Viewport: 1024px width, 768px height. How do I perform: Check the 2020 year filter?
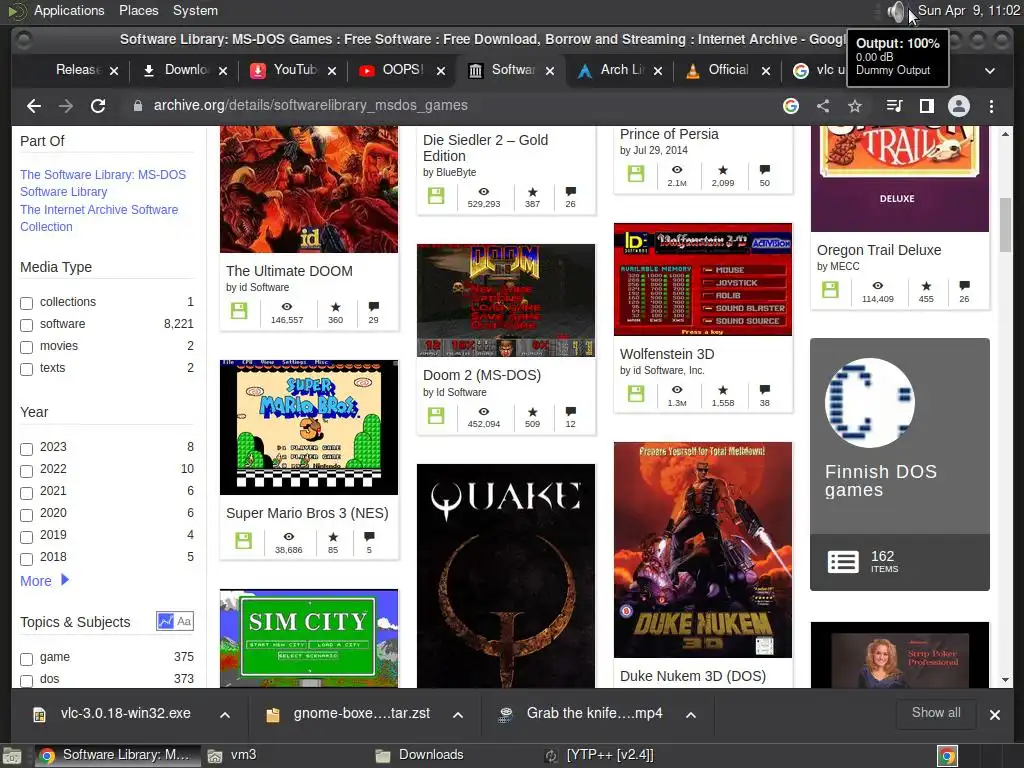point(26,515)
